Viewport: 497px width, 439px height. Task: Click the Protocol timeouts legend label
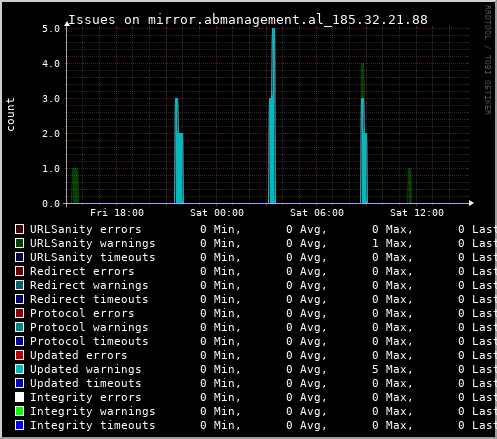89,341
